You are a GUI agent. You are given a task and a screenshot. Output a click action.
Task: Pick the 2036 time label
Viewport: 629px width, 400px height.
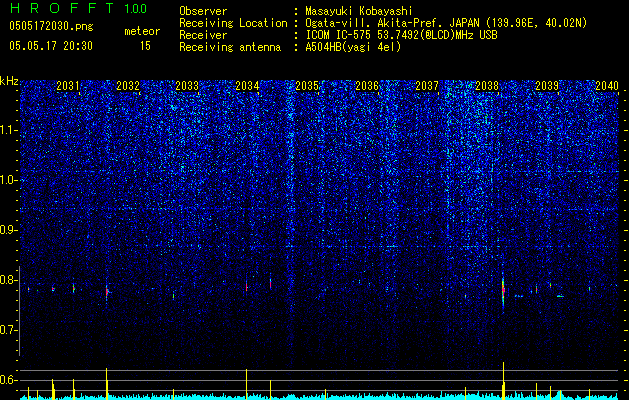point(367,85)
